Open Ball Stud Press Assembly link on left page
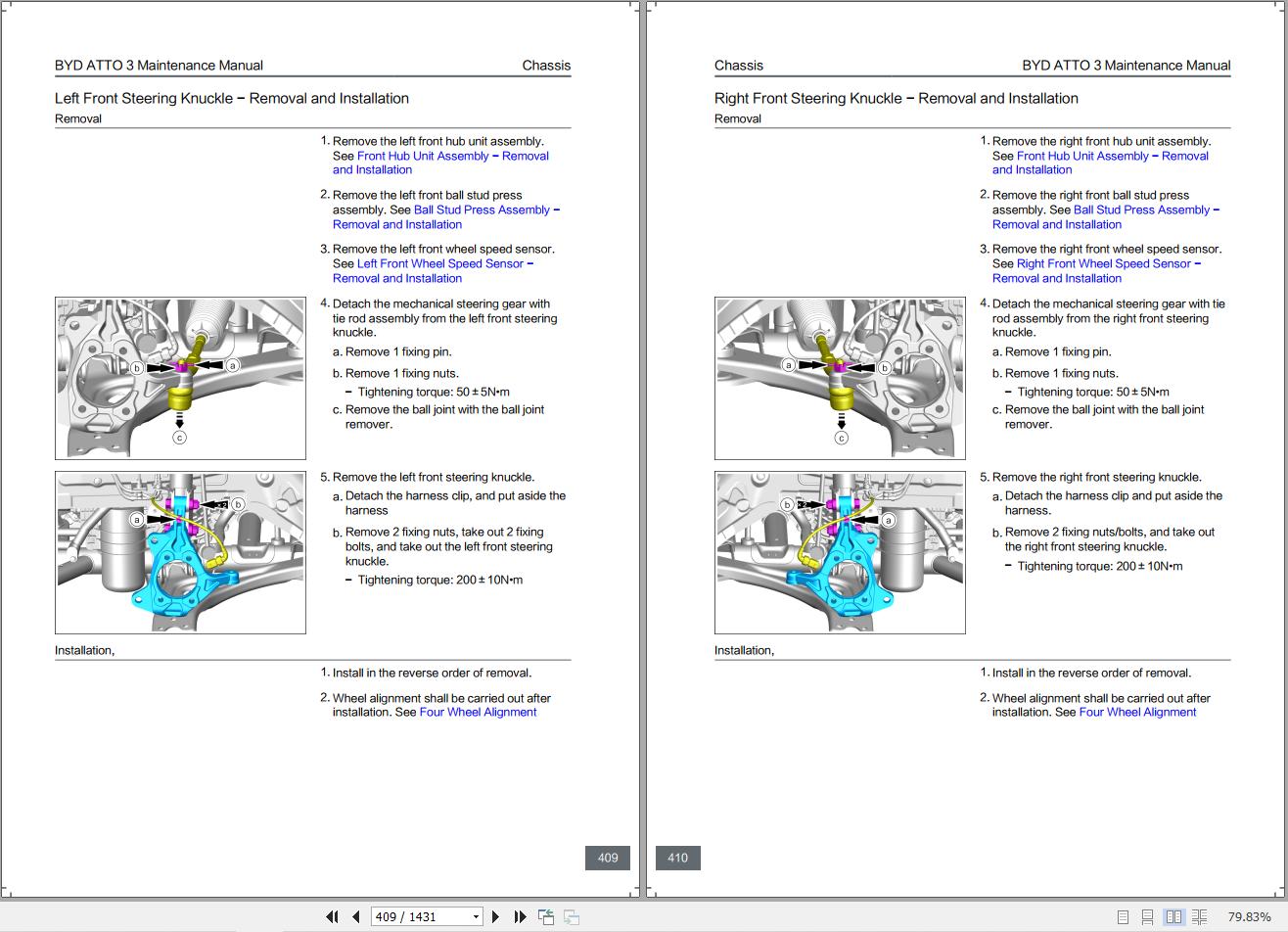 [x=446, y=217]
